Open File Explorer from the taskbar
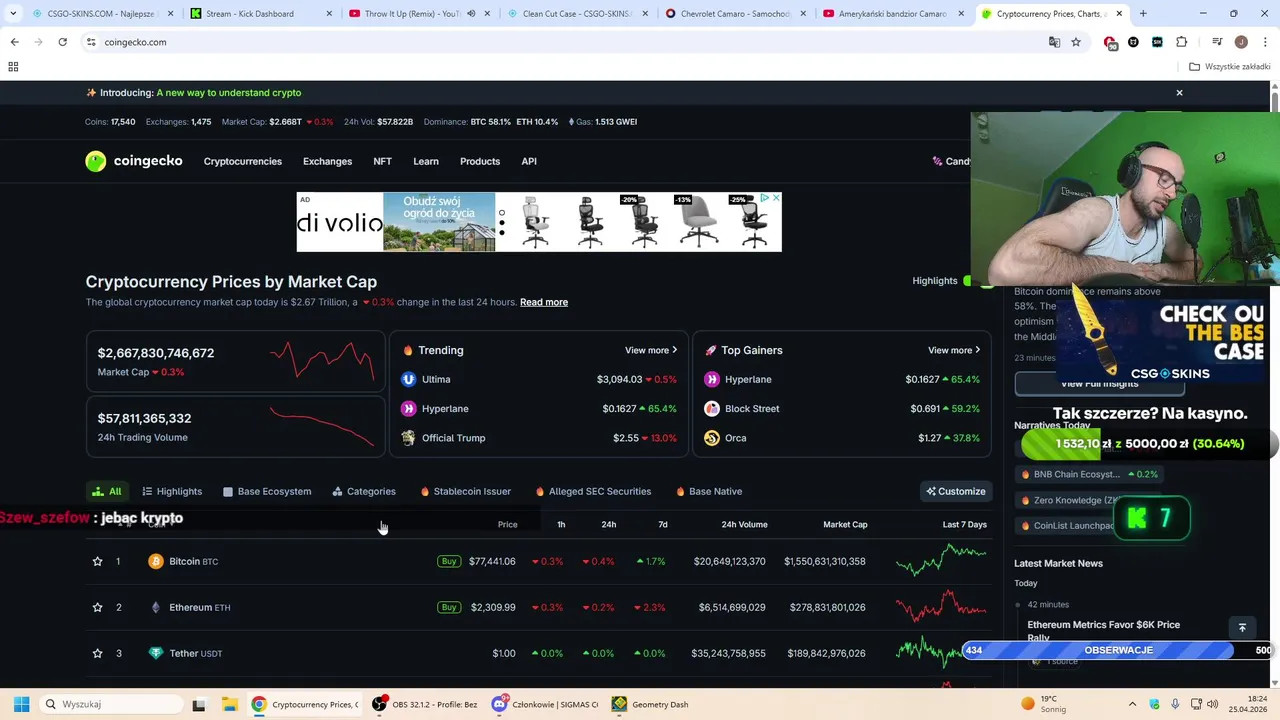1280x720 pixels. [229, 704]
